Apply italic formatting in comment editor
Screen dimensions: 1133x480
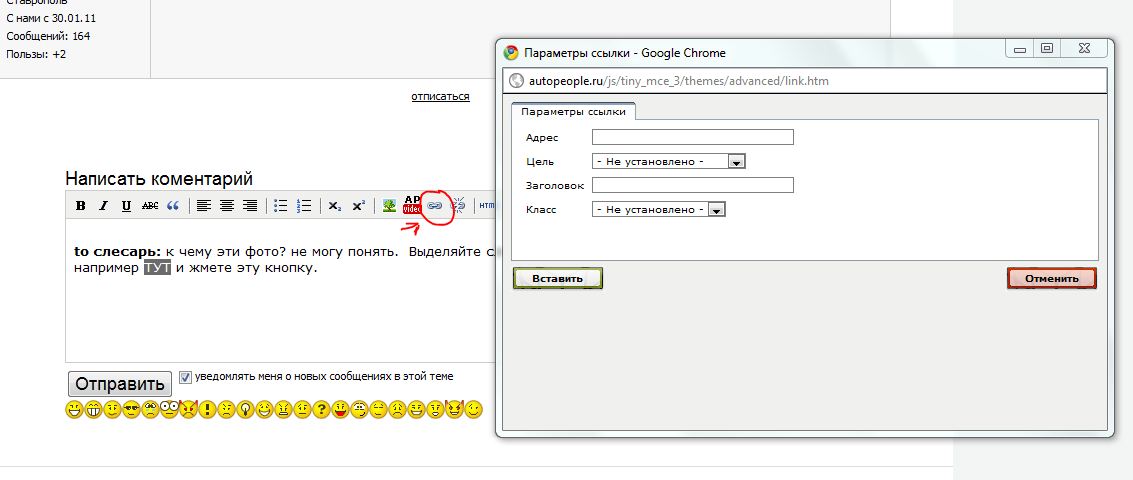(x=103, y=206)
